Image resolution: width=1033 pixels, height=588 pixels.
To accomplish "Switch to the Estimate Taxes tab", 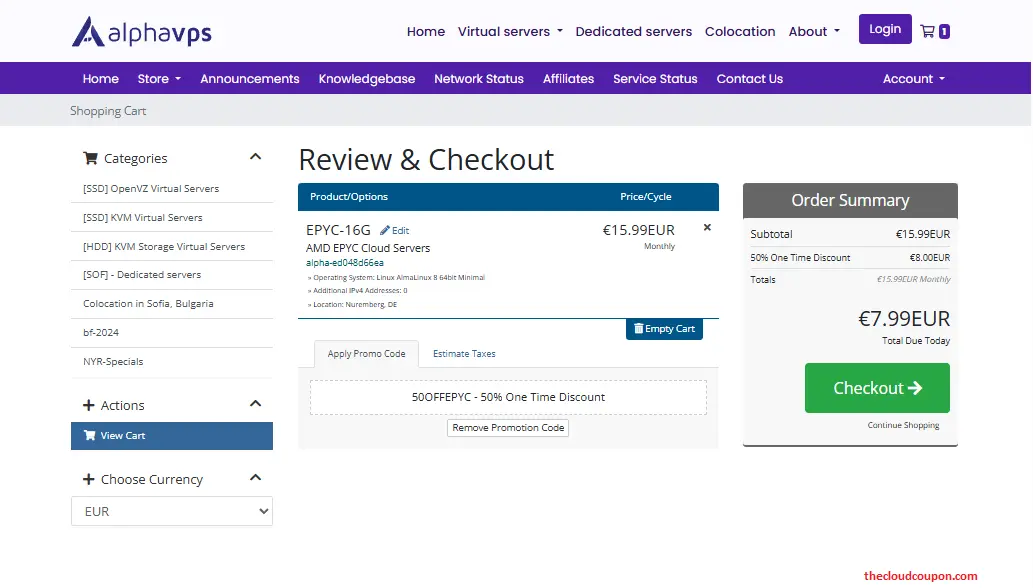I will [463, 353].
